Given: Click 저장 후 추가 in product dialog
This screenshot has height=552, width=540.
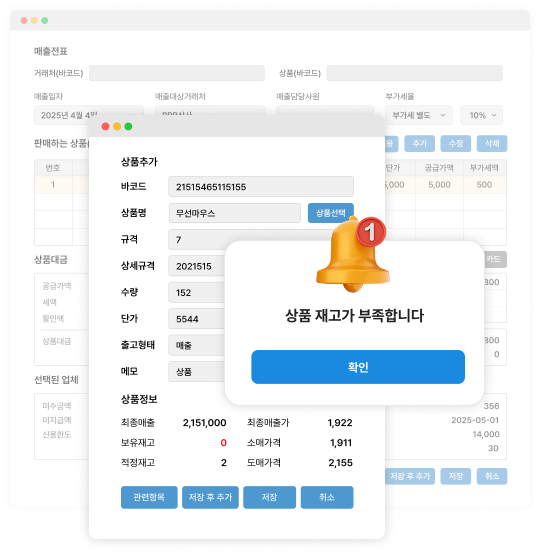Looking at the screenshot, I should click(x=210, y=497).
